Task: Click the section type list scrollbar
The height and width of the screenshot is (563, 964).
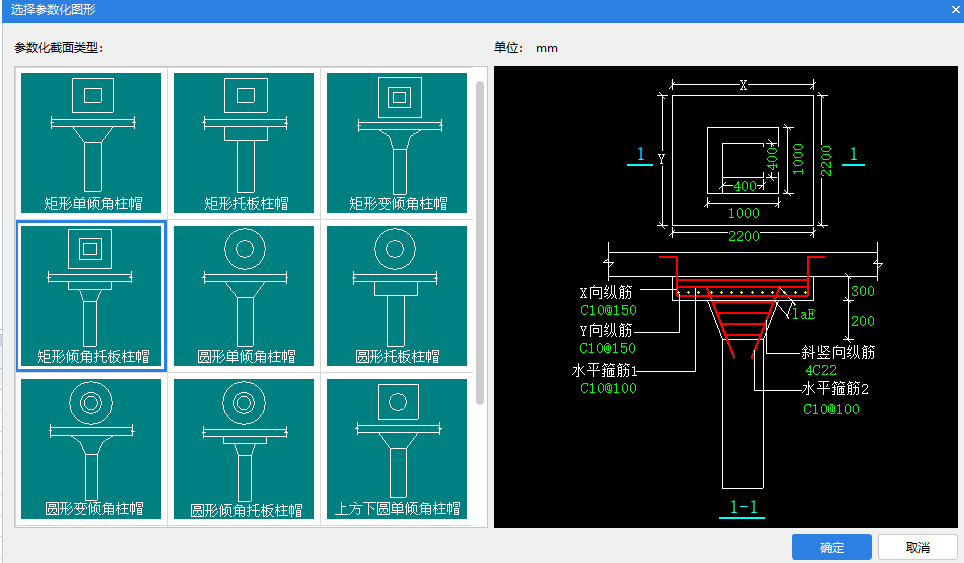Action: coord(480,240)
